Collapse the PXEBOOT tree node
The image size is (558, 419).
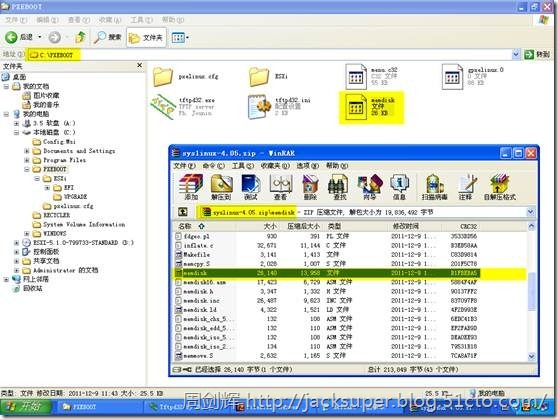(27, 169)
